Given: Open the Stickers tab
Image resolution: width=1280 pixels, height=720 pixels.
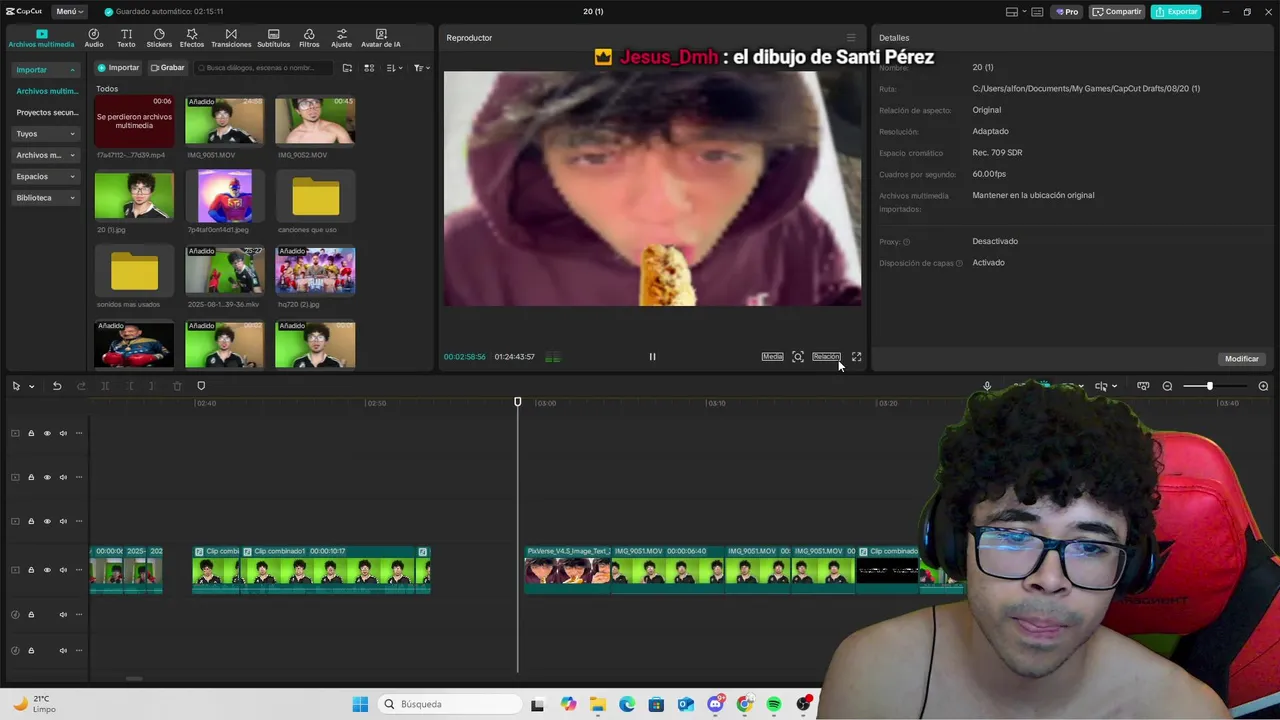Looking at the screenshot, I should click(159, 39).
